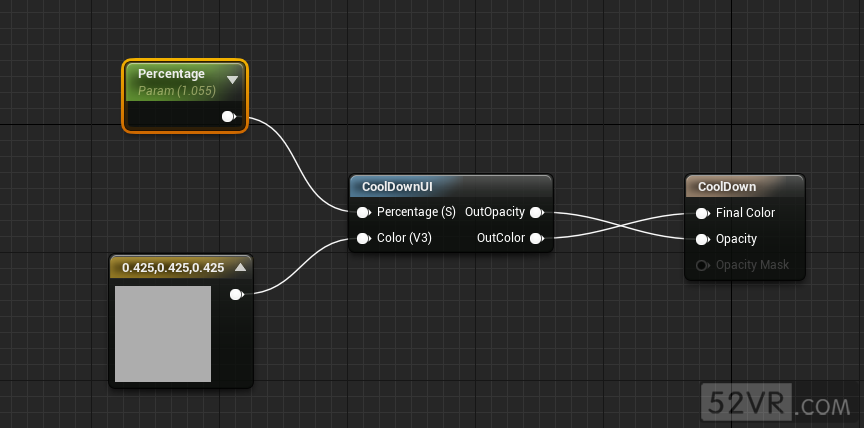Collapse the 0.425 constant node preview arrow
The image size is (864, 428).
240,267
